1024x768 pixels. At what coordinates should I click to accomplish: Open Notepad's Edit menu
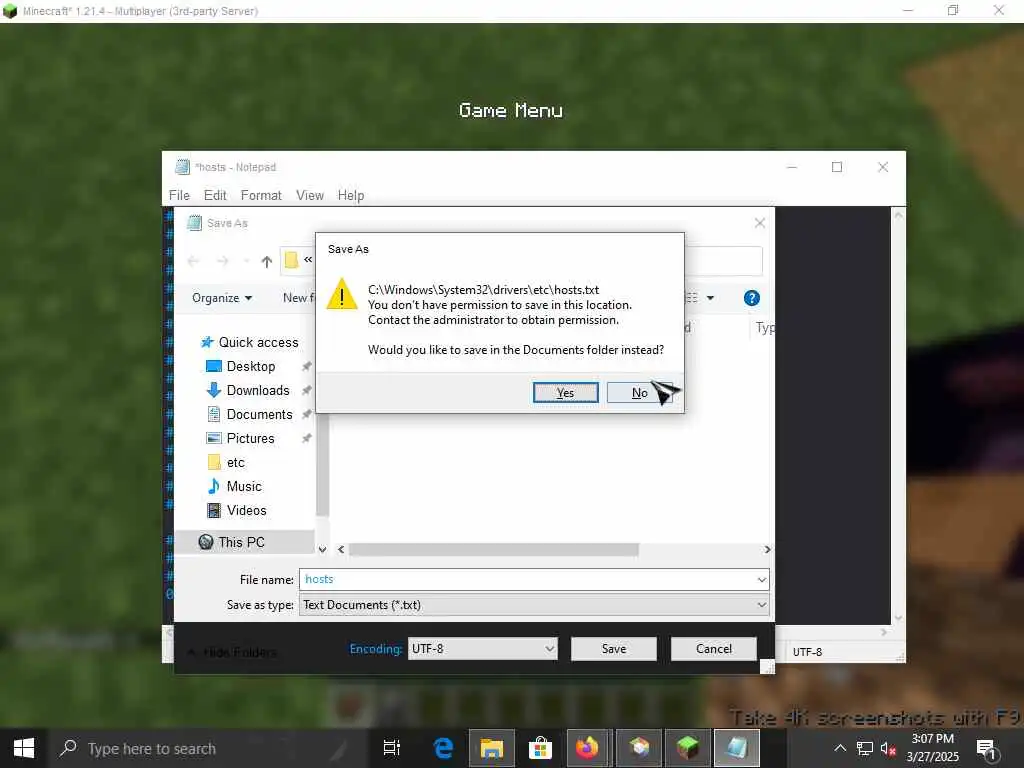(x=215, y=195)
